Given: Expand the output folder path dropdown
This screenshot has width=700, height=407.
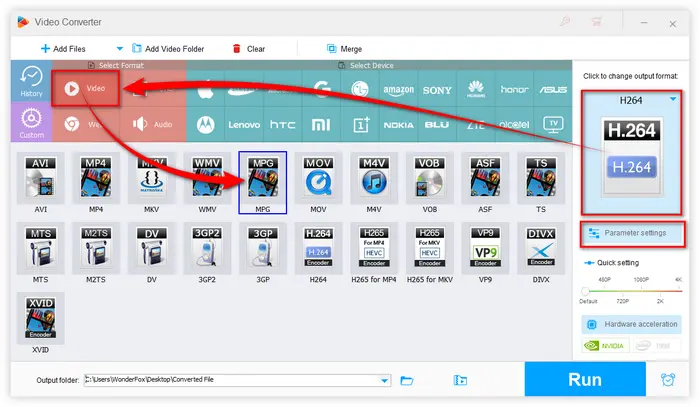Looking at the screenshot, I should pos(385,380).
